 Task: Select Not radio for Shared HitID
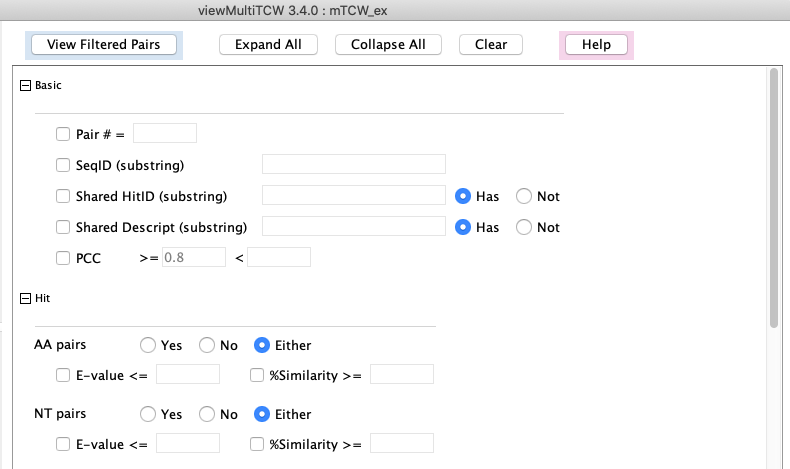tap(524, 196)
